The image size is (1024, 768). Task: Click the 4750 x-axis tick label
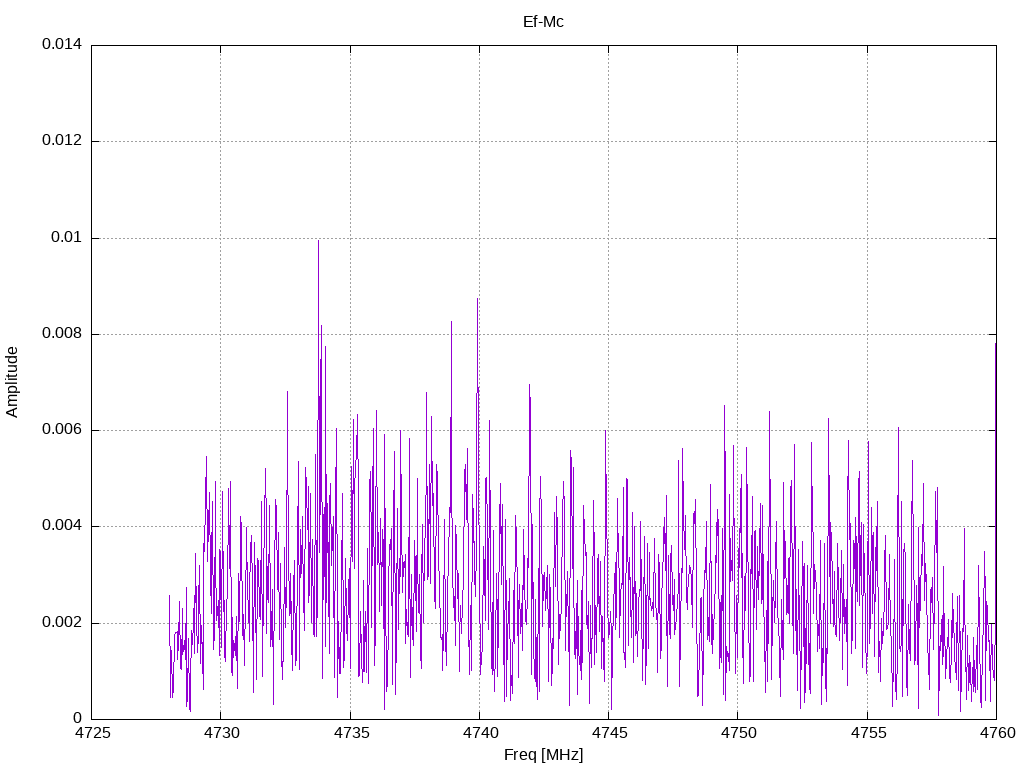point(739,733)
